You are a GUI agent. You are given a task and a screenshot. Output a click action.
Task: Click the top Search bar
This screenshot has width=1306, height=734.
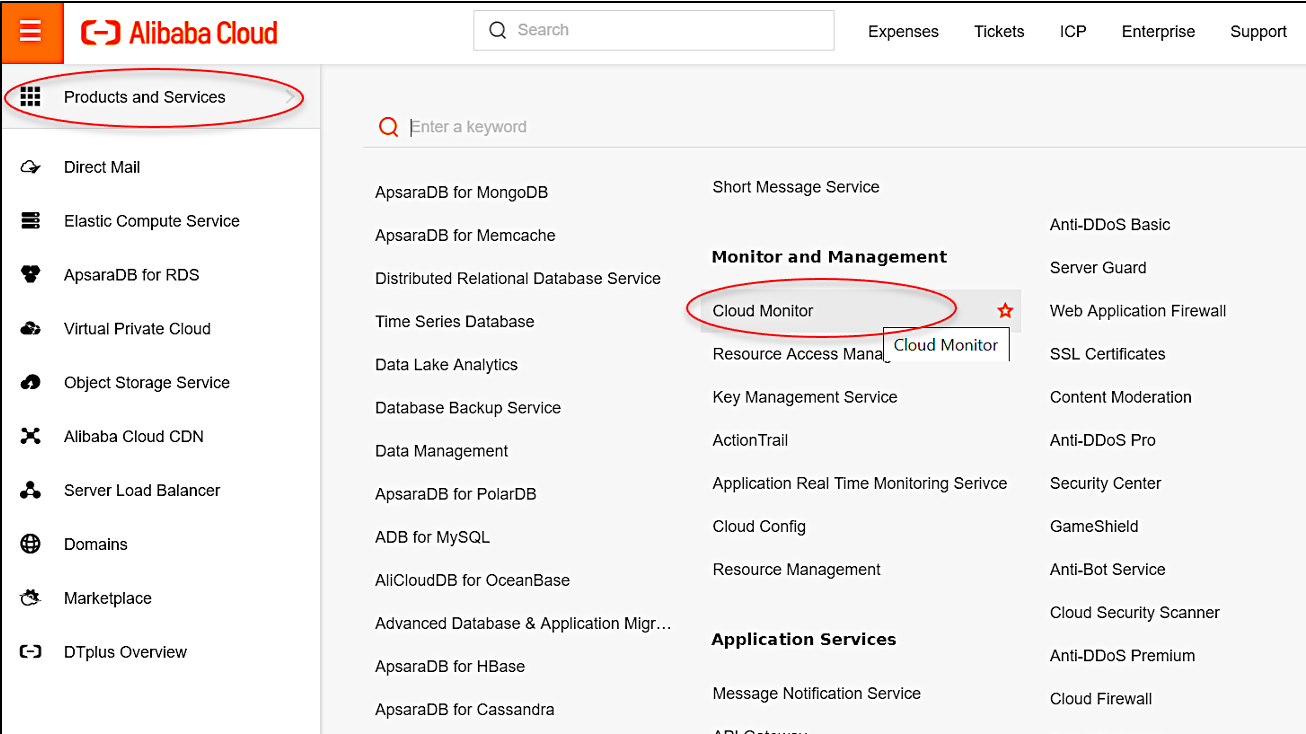tap(655, 30)
